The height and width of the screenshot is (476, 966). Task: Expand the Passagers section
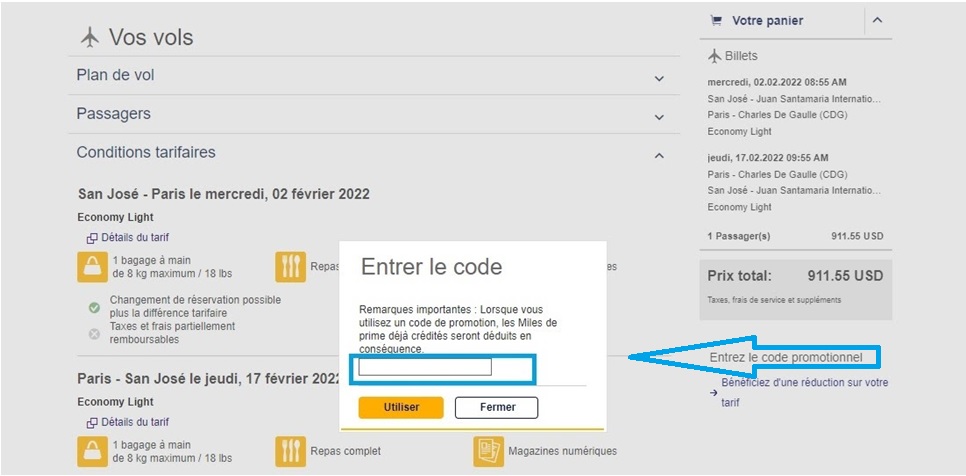pos(658,117)
